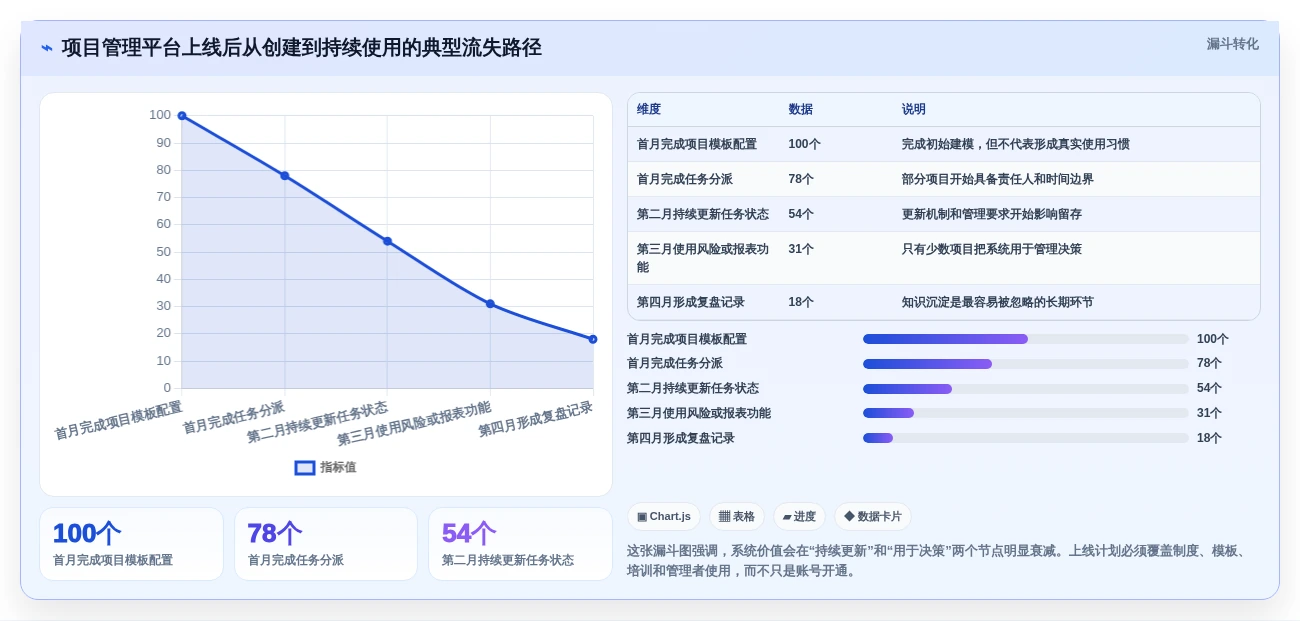Click x-axis label 首月完成任务分派 under chart

[234, 417]
